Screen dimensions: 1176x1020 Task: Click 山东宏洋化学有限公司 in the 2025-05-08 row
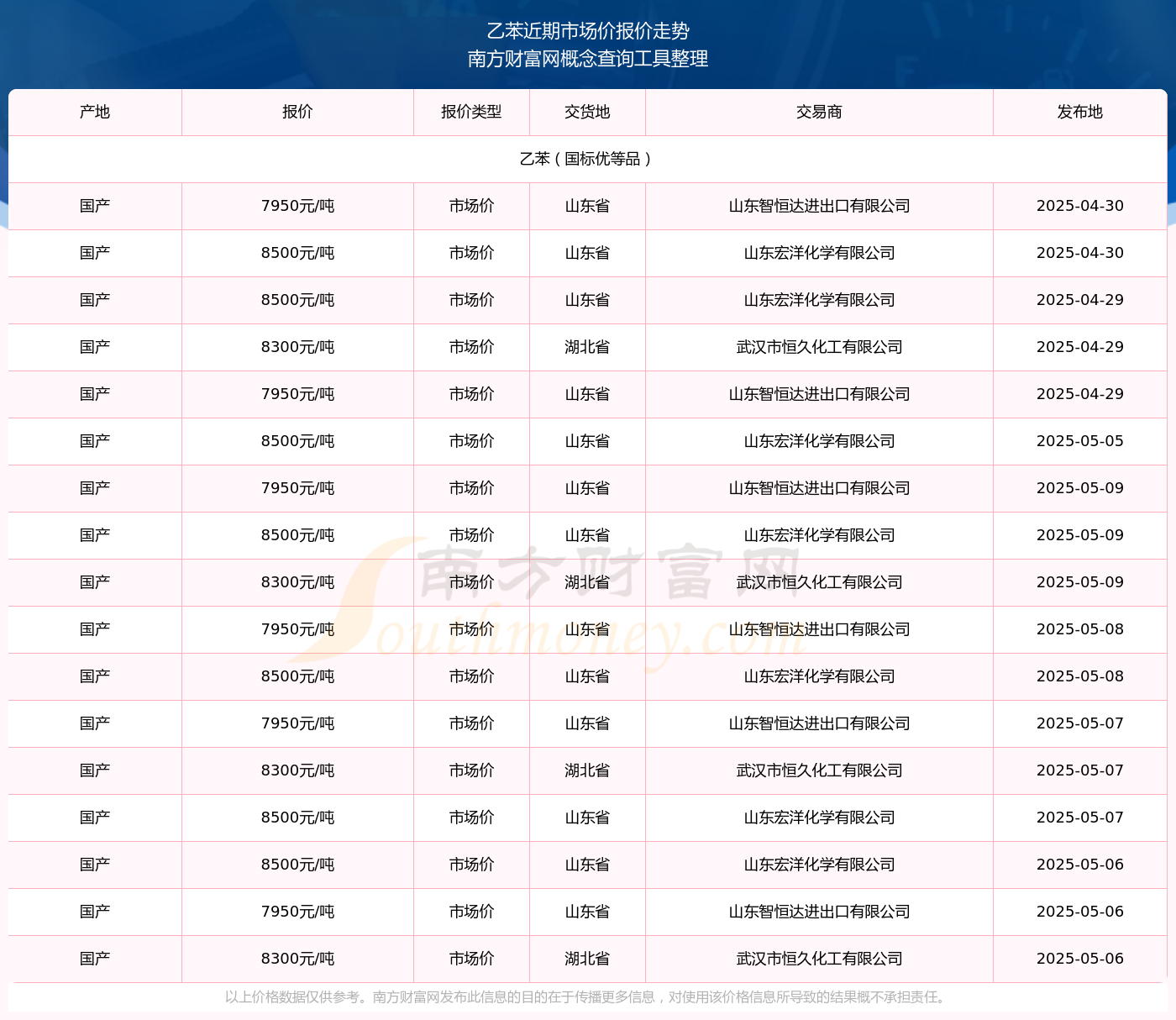[819, 676]
